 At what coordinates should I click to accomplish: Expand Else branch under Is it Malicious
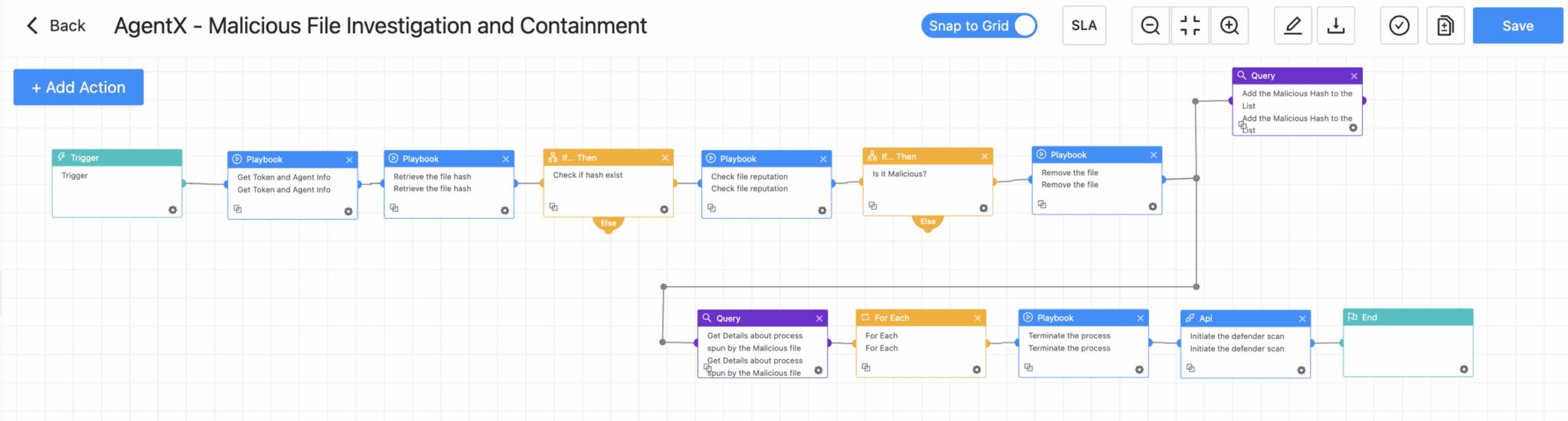tap(928, 222)
